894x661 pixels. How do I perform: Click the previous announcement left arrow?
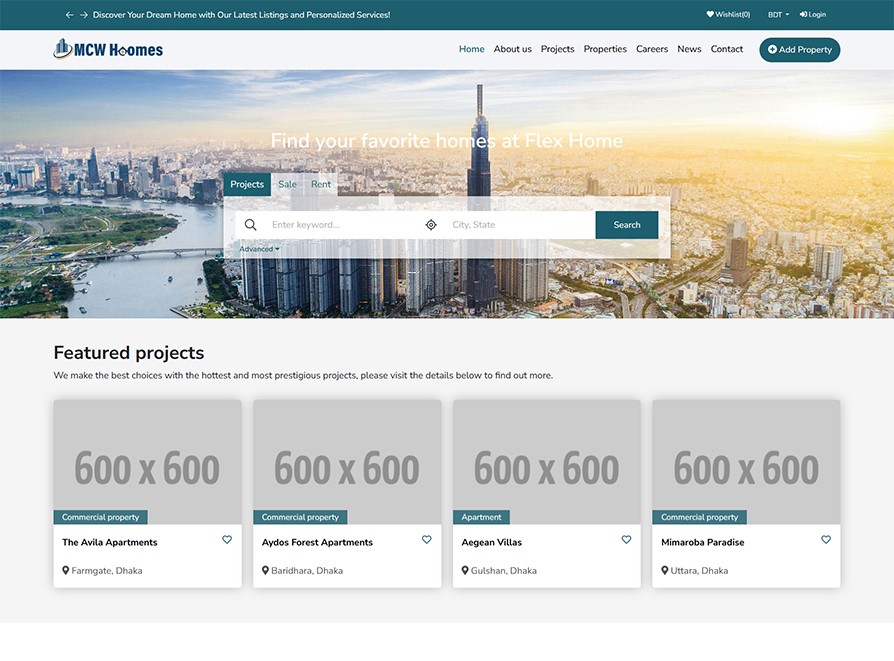point(69,15)
